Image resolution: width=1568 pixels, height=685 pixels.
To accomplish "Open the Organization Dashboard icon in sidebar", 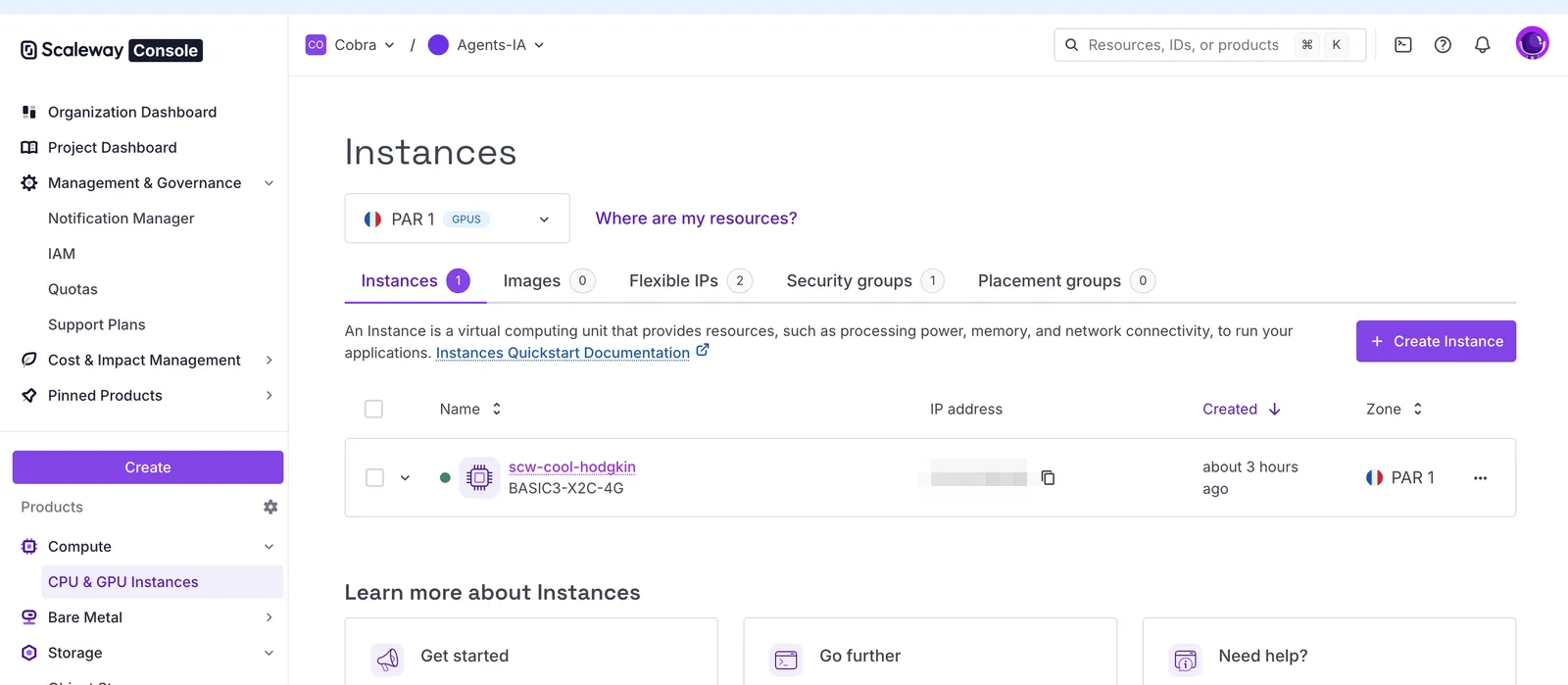I will [x=29, y=112].
